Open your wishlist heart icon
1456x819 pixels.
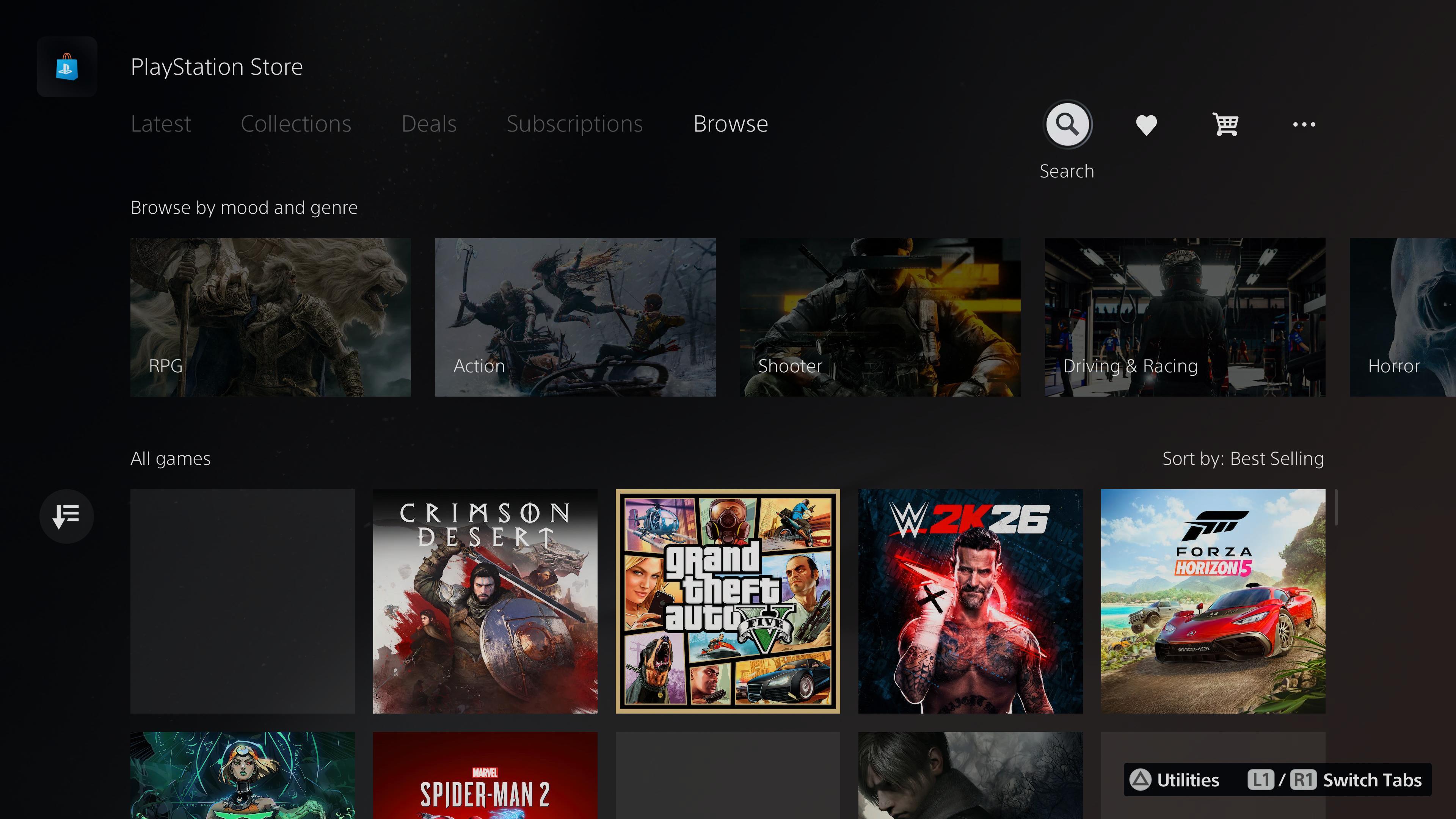(x=1146, y=124)
